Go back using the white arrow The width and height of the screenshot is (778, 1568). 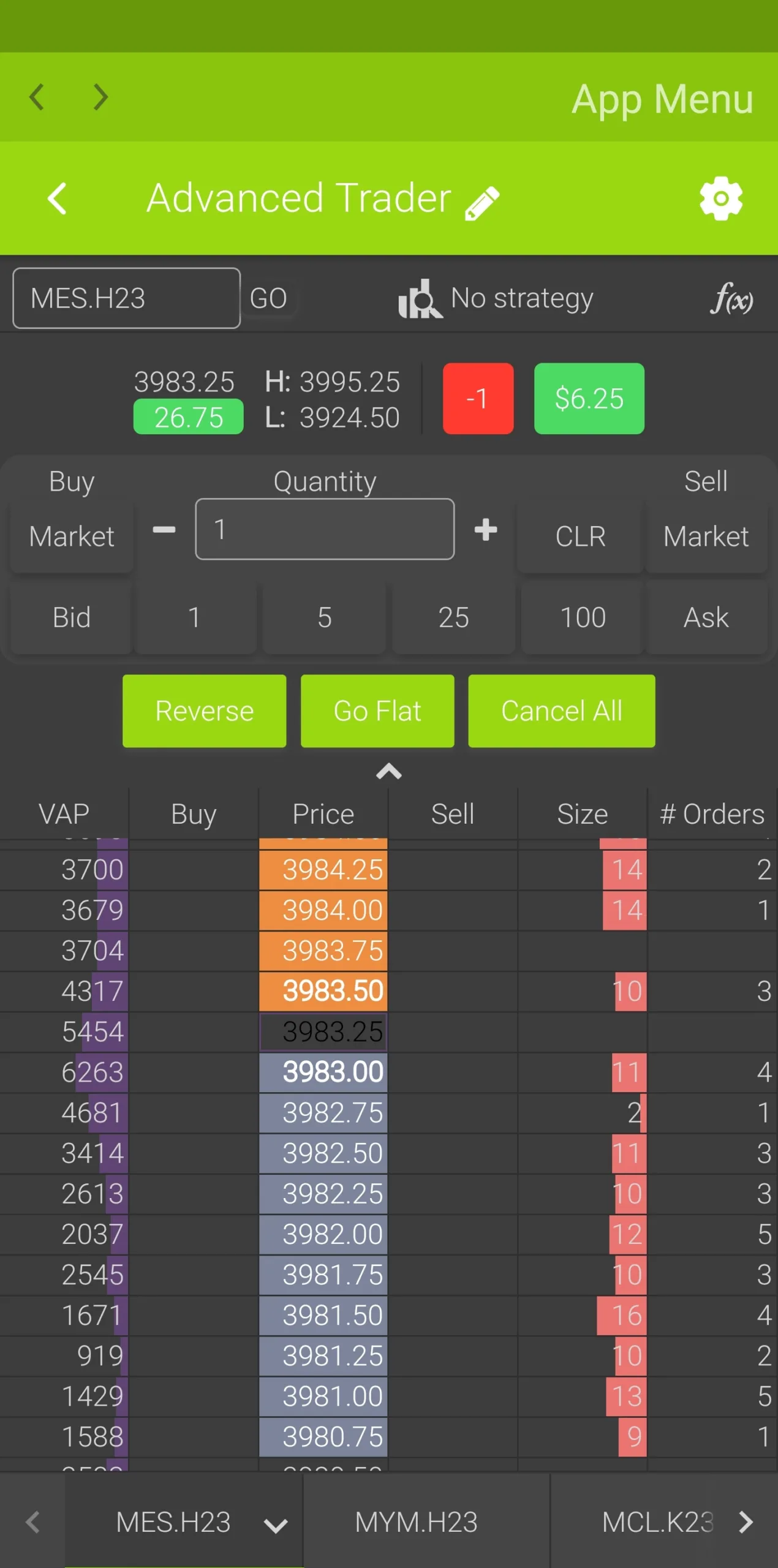(57, 198)
